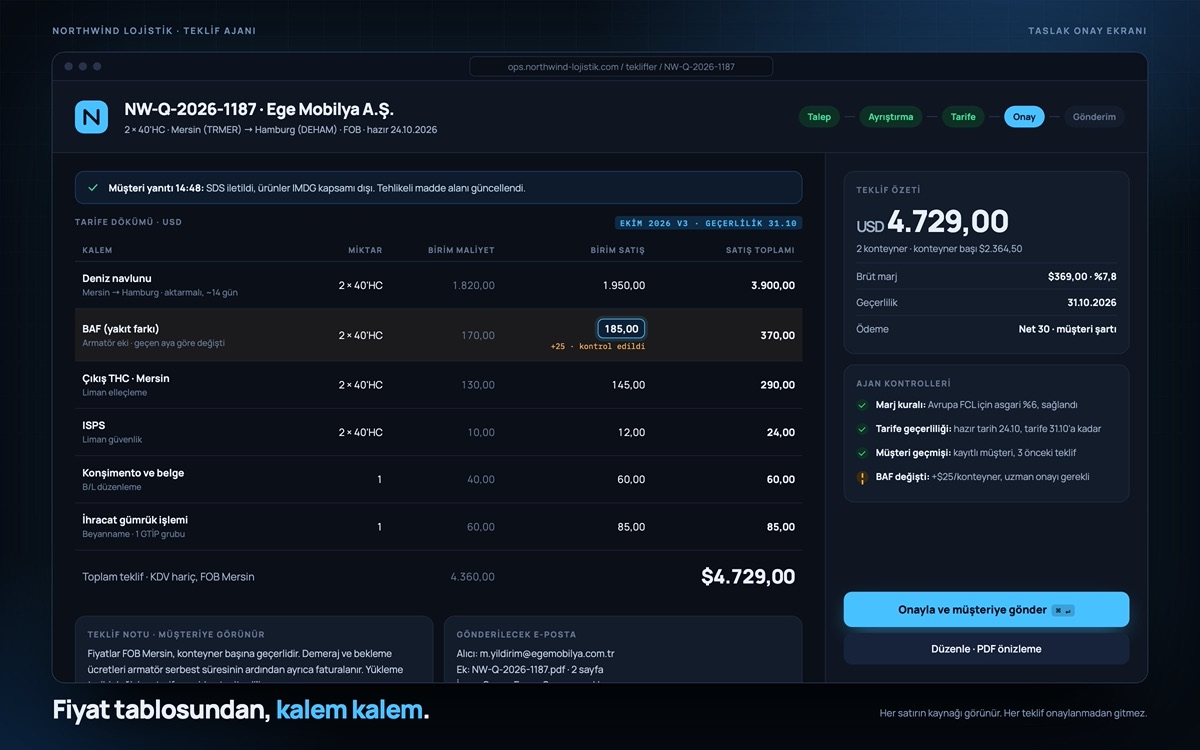Viewport: 1200px width, 750px height.
Task: Click the grand total $4.729,00 in table
Action: [748, 577]
